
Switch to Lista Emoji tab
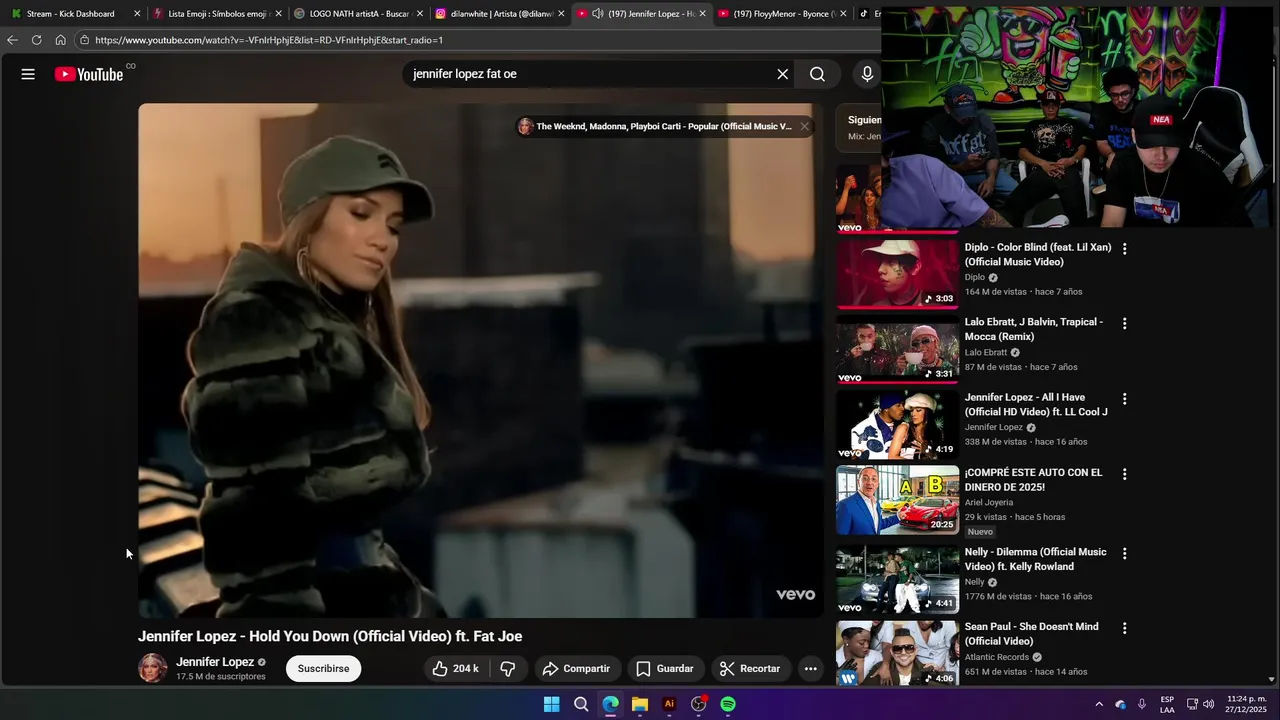[x=215, y=14]
